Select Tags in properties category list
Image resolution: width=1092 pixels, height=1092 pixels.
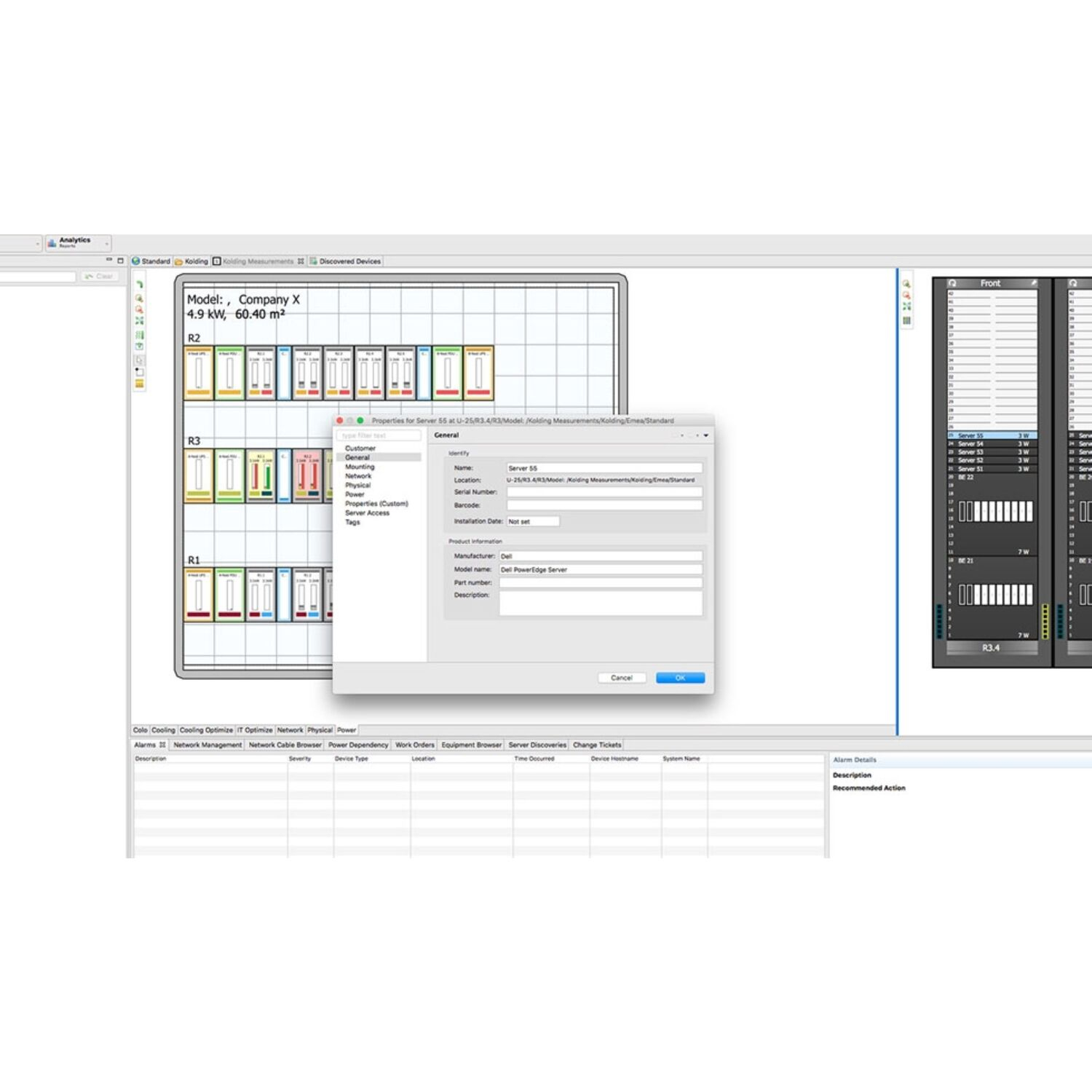(x=352, y=522)
